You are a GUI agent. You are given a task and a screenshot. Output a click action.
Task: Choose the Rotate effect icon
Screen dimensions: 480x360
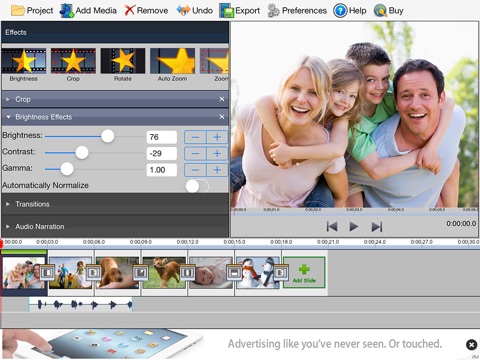coord(123,61)
